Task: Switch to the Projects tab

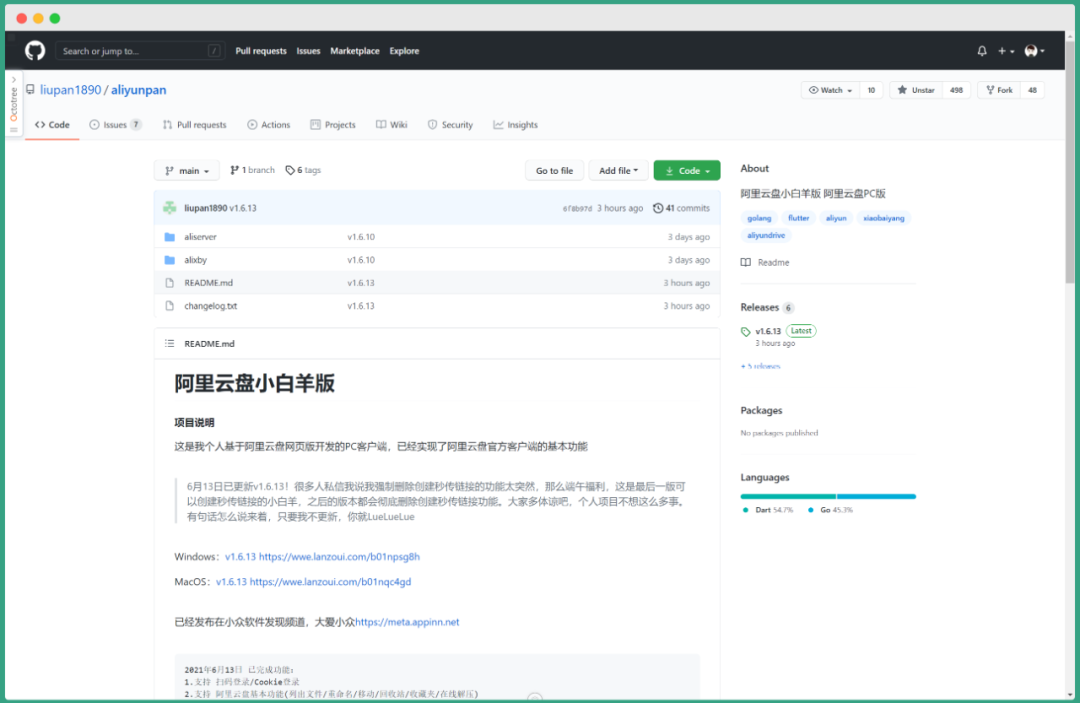Action: [x=333, y=125]
